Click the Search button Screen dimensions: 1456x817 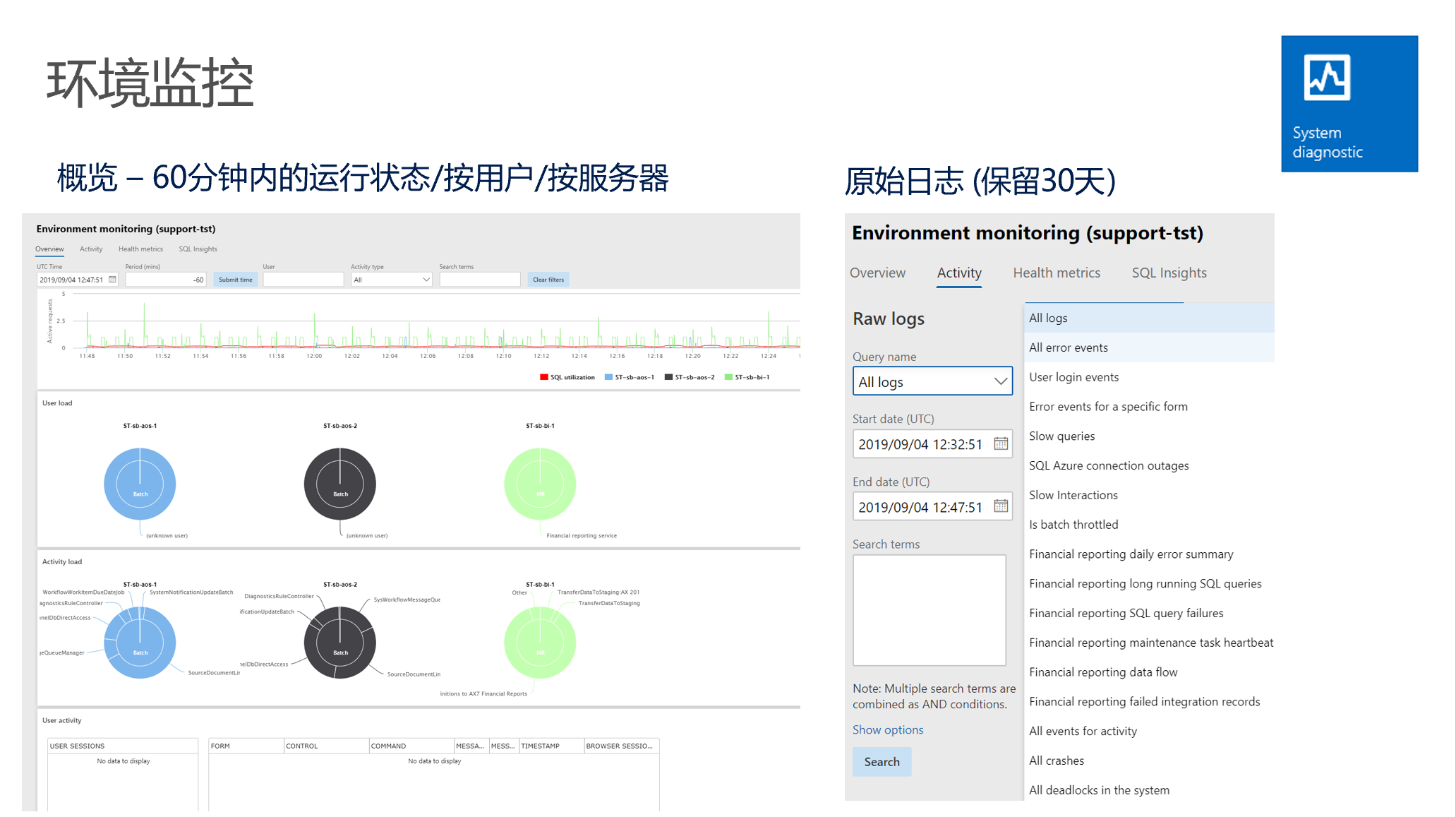pos(882,762)
